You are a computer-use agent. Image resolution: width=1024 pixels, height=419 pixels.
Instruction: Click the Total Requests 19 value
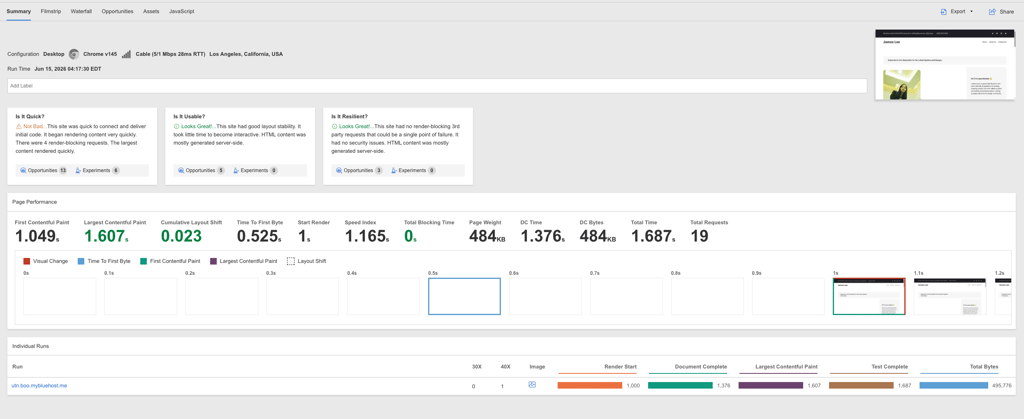point(699,236)
